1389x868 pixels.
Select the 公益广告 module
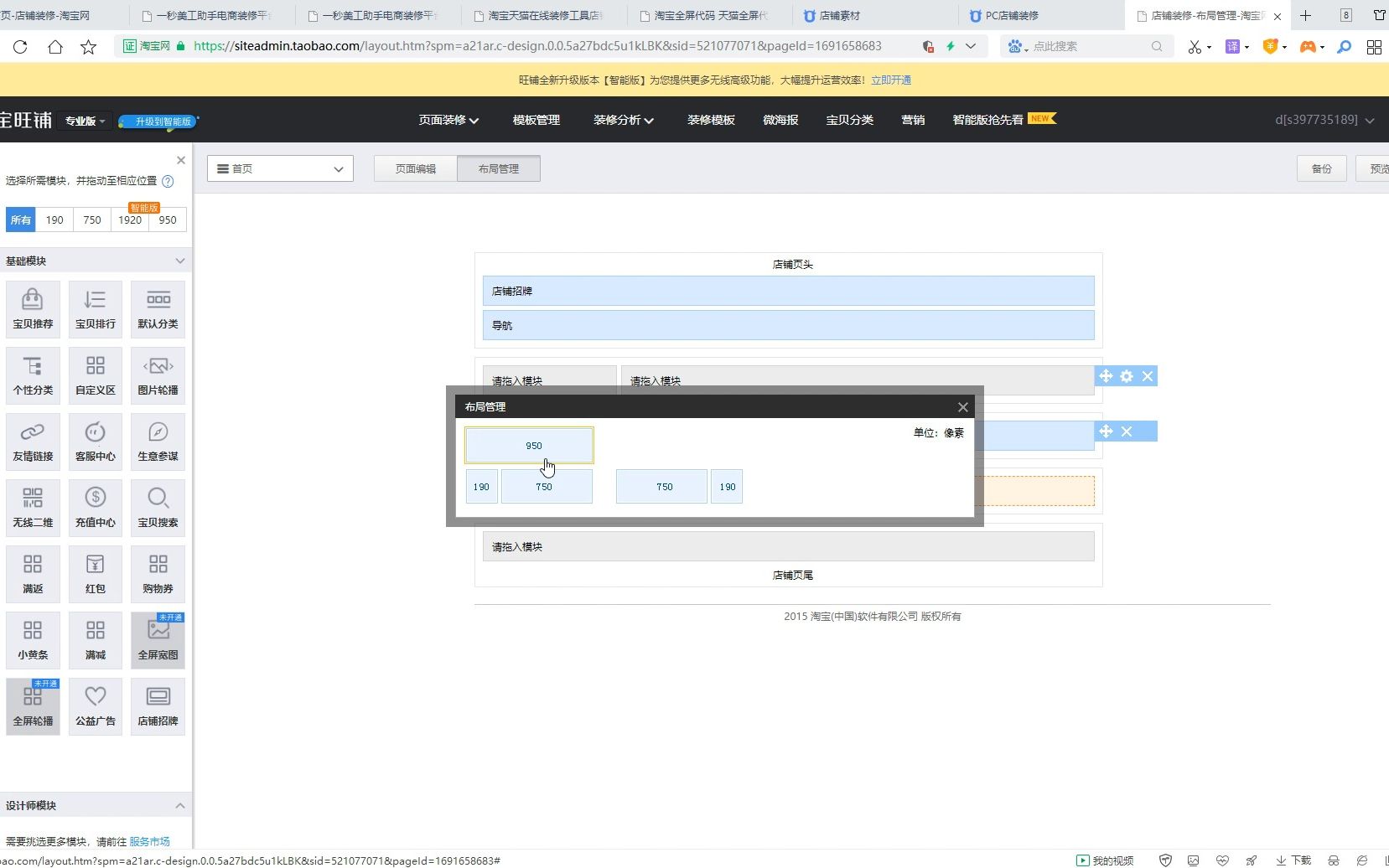tap(96, 706)
